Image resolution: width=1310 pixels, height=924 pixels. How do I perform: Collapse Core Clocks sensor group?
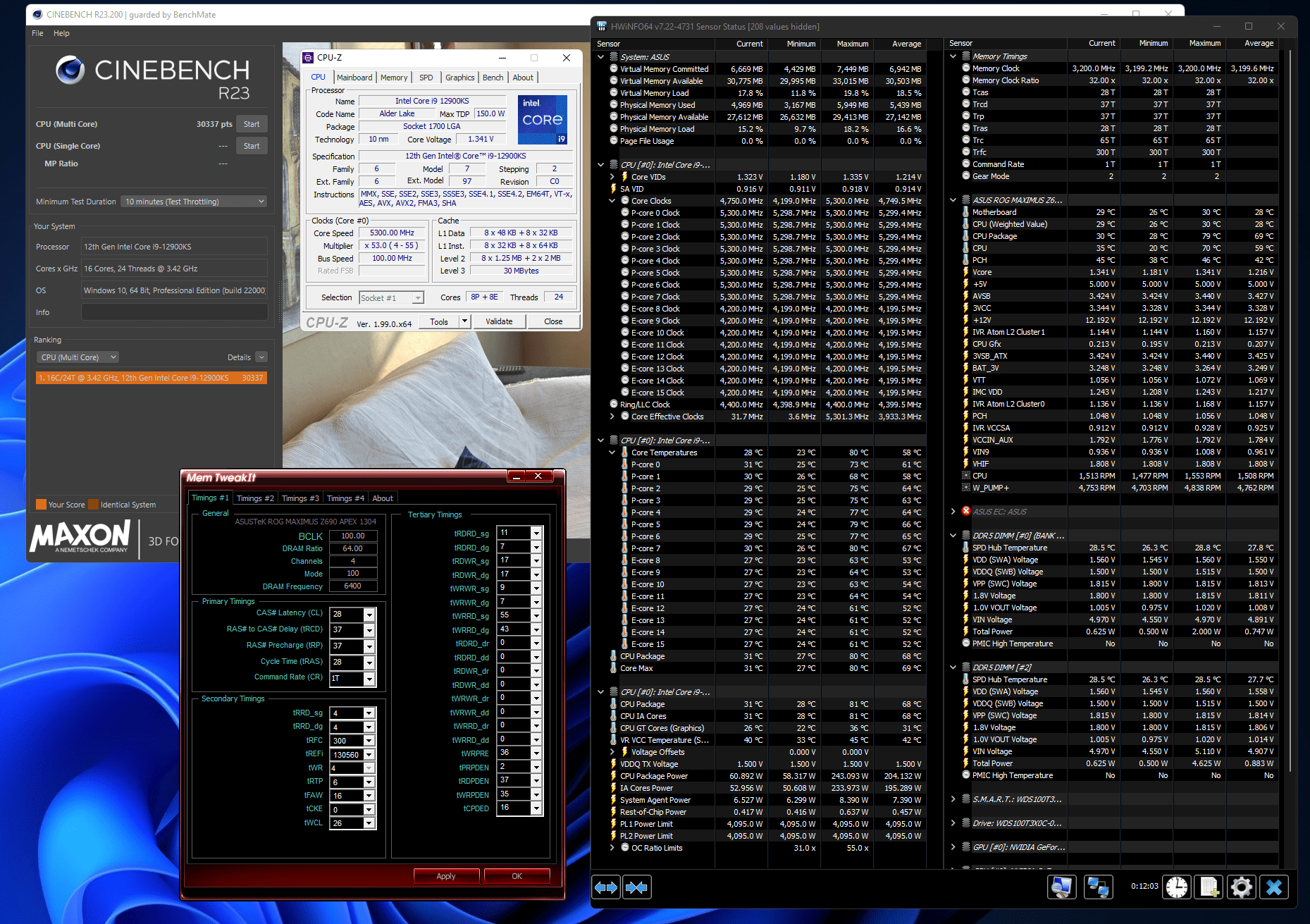(612, 201)
